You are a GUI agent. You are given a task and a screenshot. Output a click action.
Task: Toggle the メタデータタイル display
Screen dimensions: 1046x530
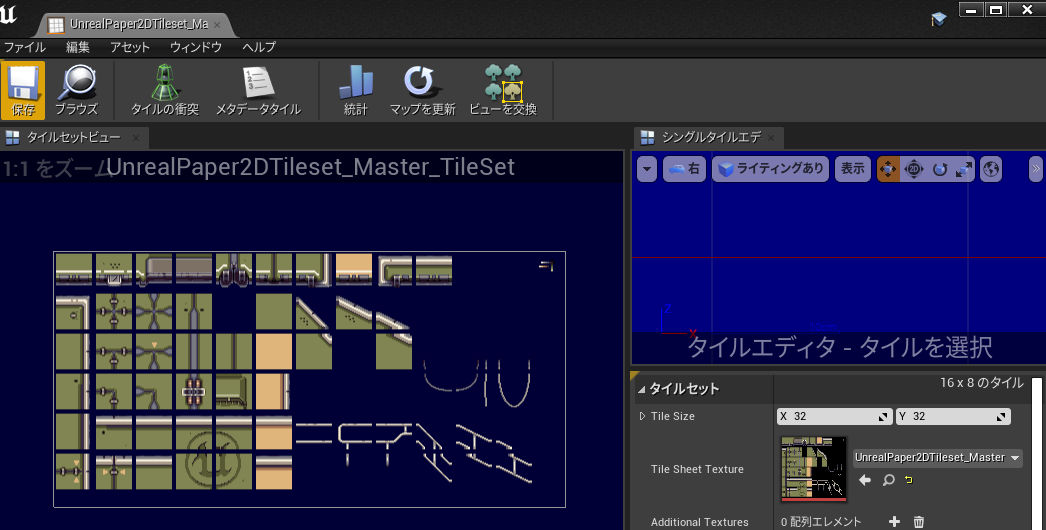pos(258,91)
